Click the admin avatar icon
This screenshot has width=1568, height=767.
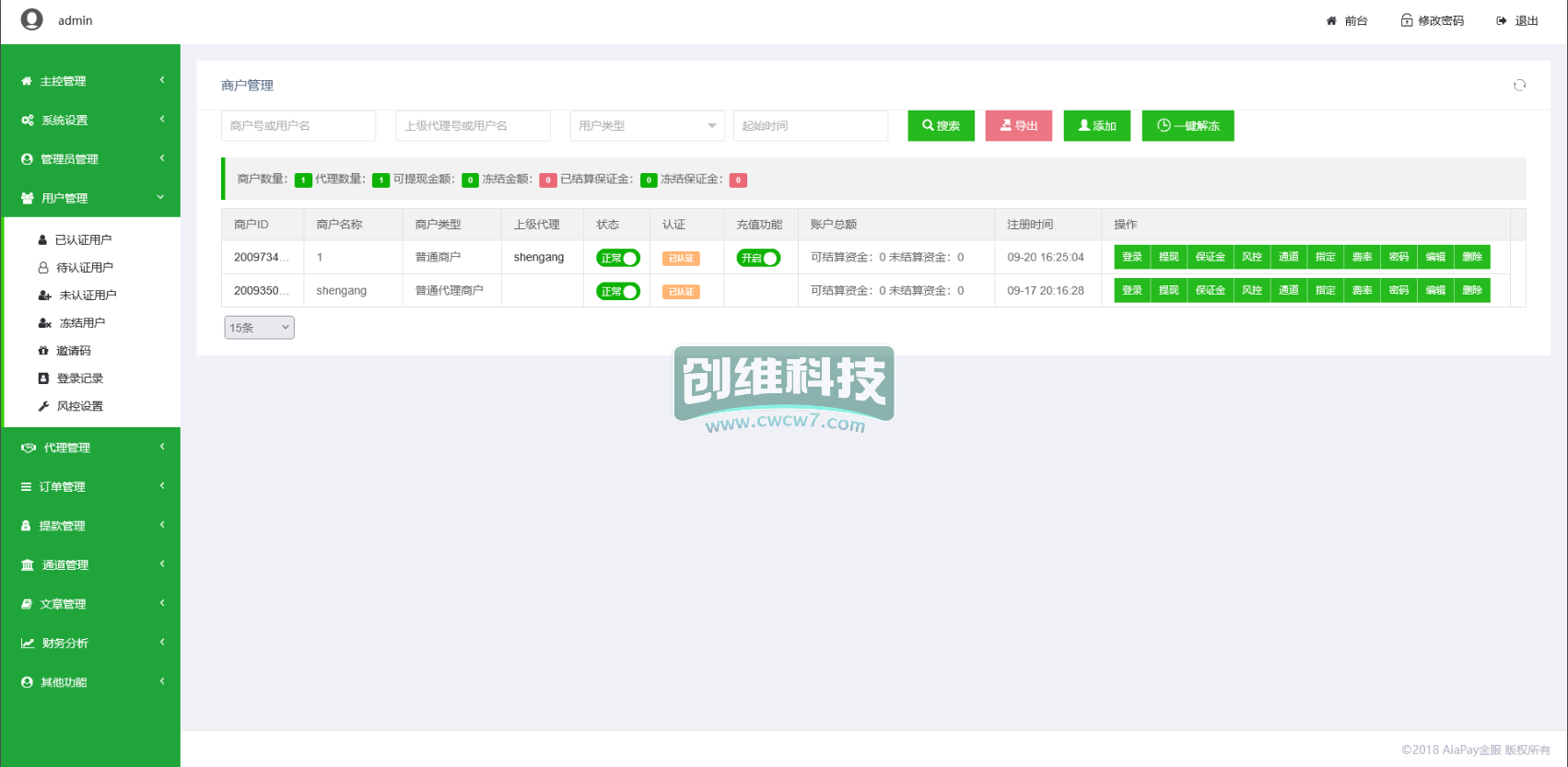click(32, 19)
